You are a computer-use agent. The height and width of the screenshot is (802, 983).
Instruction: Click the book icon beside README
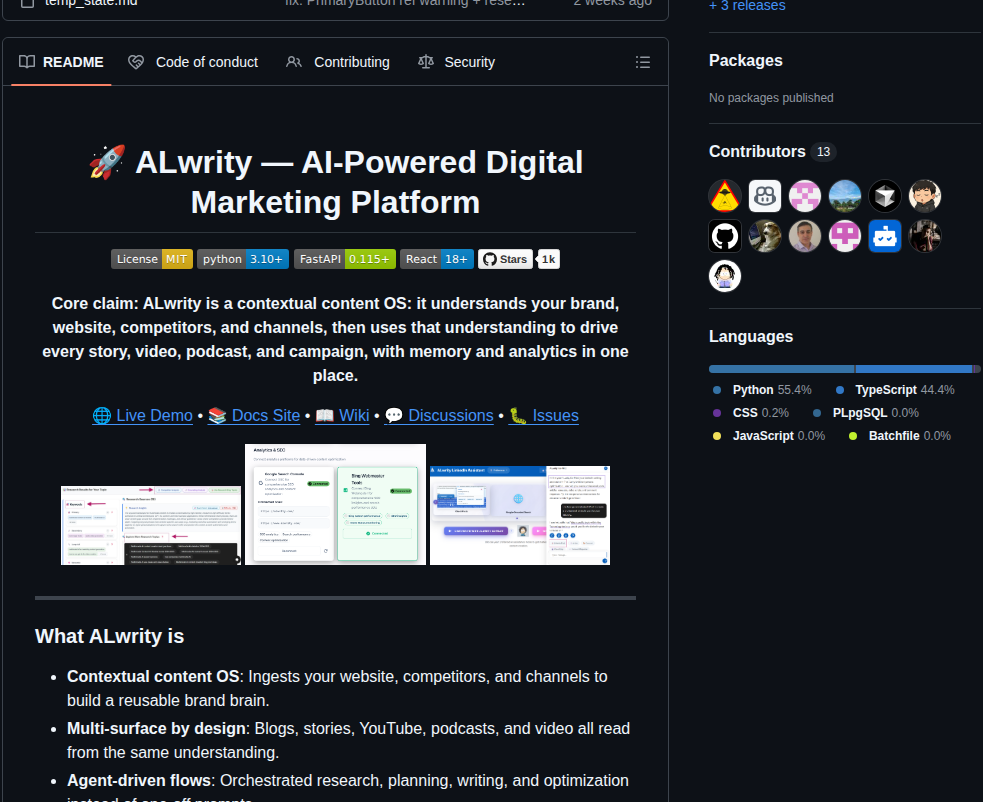click(27, 61)
